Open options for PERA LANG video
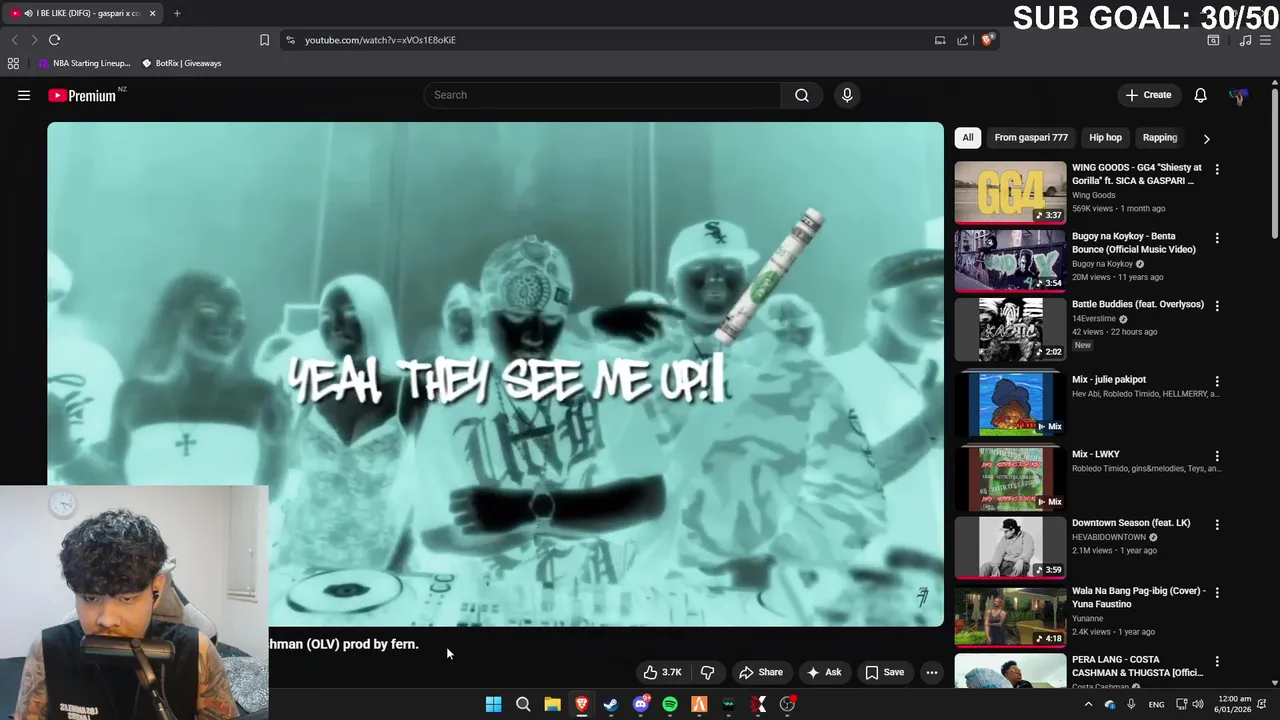The image size is (1280, 720). (1217, 661)
